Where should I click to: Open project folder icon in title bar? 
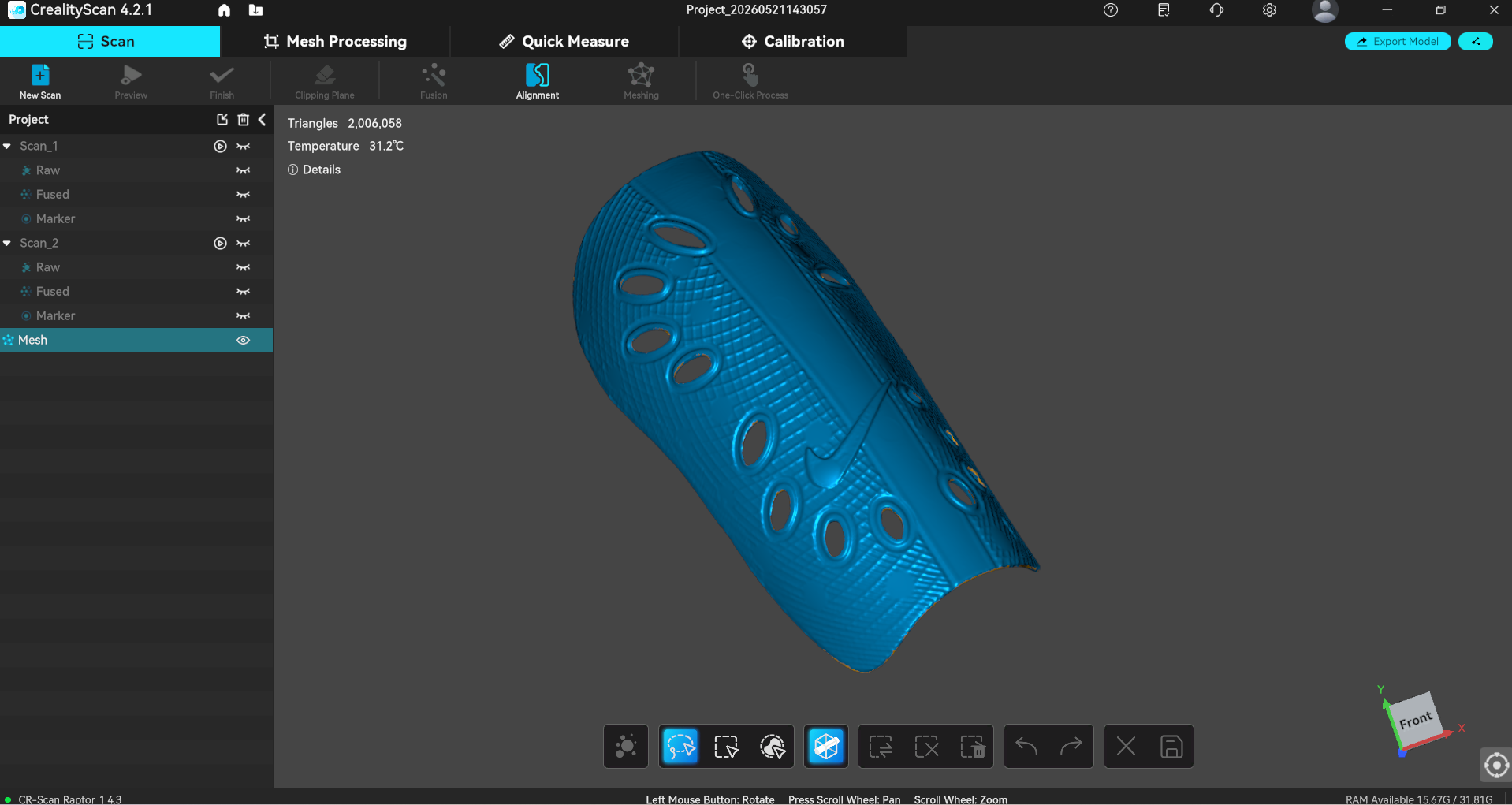[x=255, y=10]
